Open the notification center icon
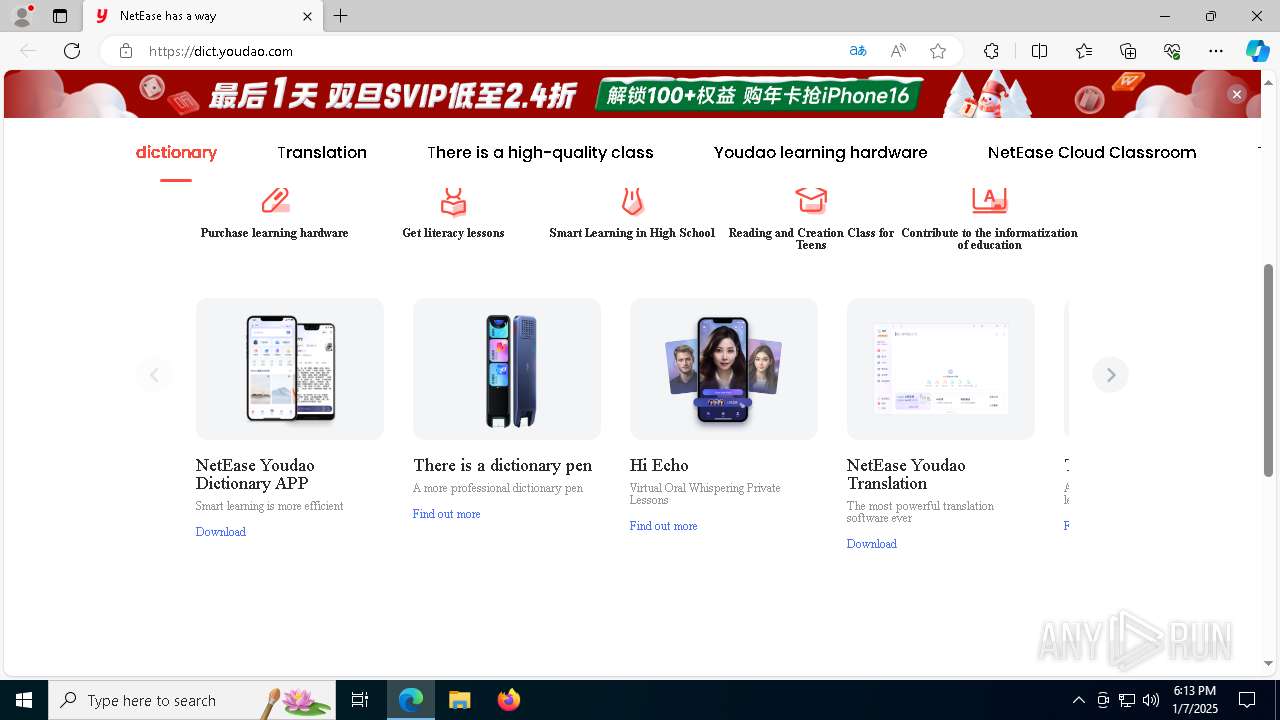The width and height of the screenshot is (1280, 720). [x=1247, y=700]
